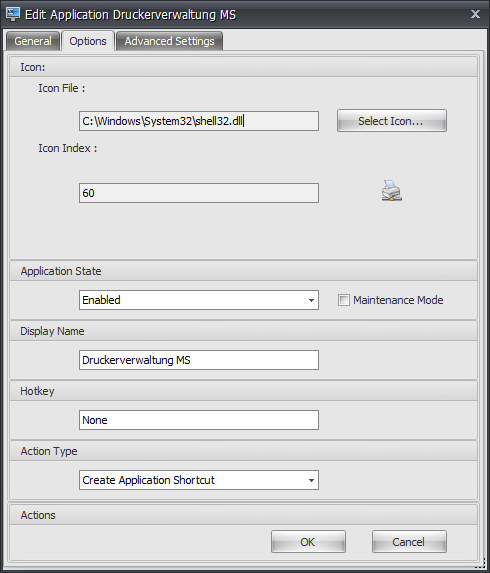
Task: Click the title bar monitor icon
Action: [x=13, y=14]
